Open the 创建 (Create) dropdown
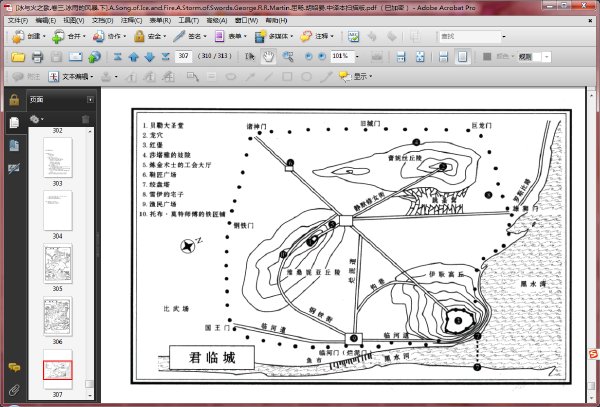Viewport: 600px width, 407px height. 28,36
